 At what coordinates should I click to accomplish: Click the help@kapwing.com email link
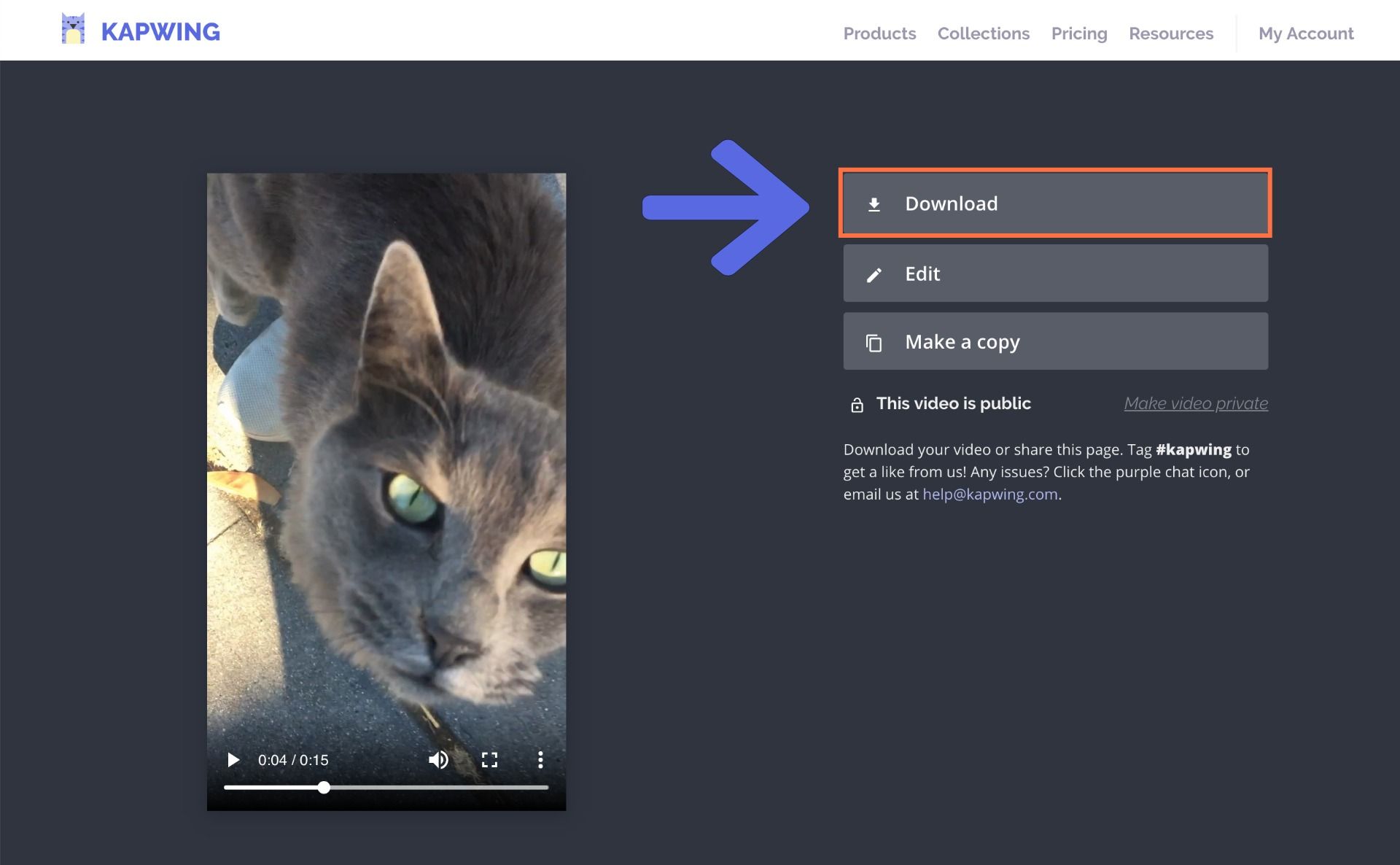click(x=989, y=494)
